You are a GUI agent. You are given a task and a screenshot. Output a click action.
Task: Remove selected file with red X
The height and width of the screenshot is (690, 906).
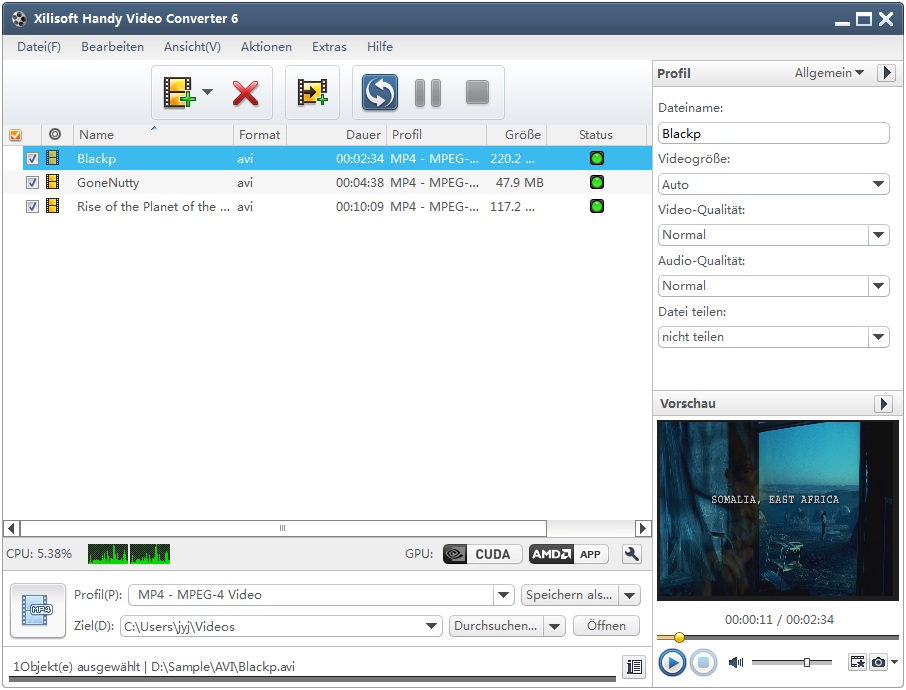pos(246,93)
